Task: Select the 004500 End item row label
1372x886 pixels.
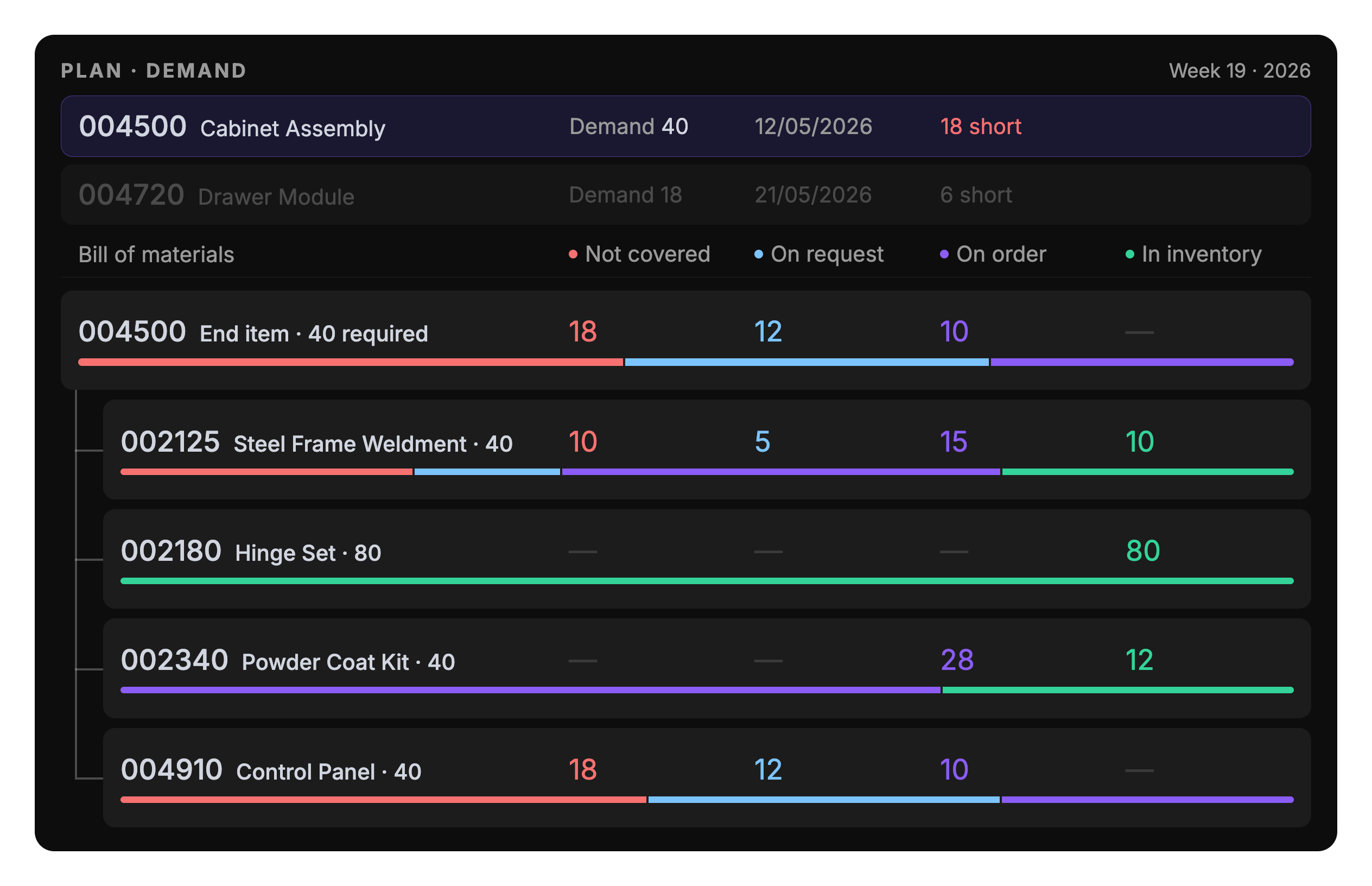Action: pos(253,332)
